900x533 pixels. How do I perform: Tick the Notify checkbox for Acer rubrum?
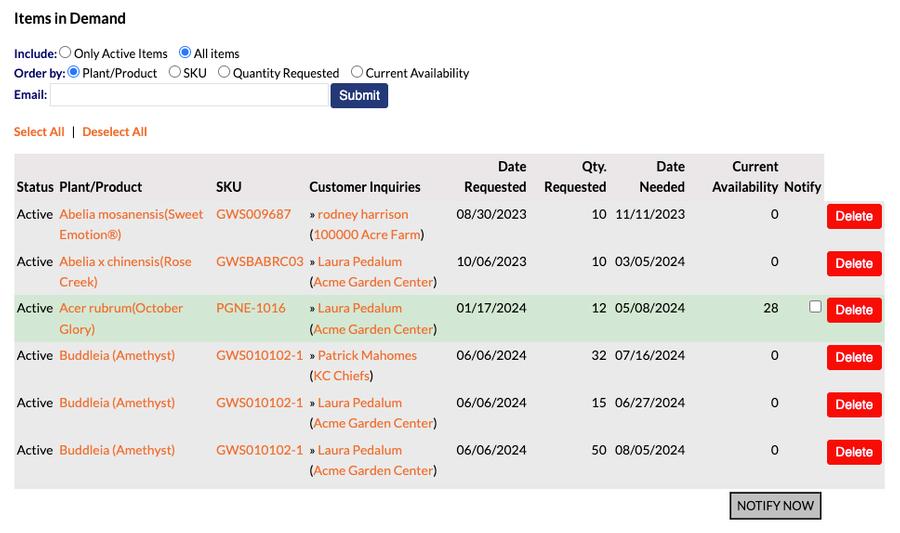(x=815, y=307)
